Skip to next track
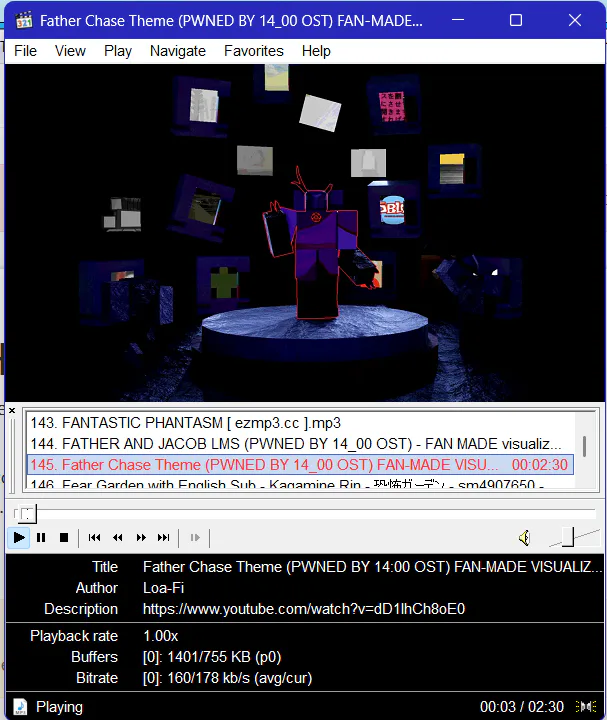Image resolution: width=607 pixels, height=720 pixels. [x=163, y=537]
